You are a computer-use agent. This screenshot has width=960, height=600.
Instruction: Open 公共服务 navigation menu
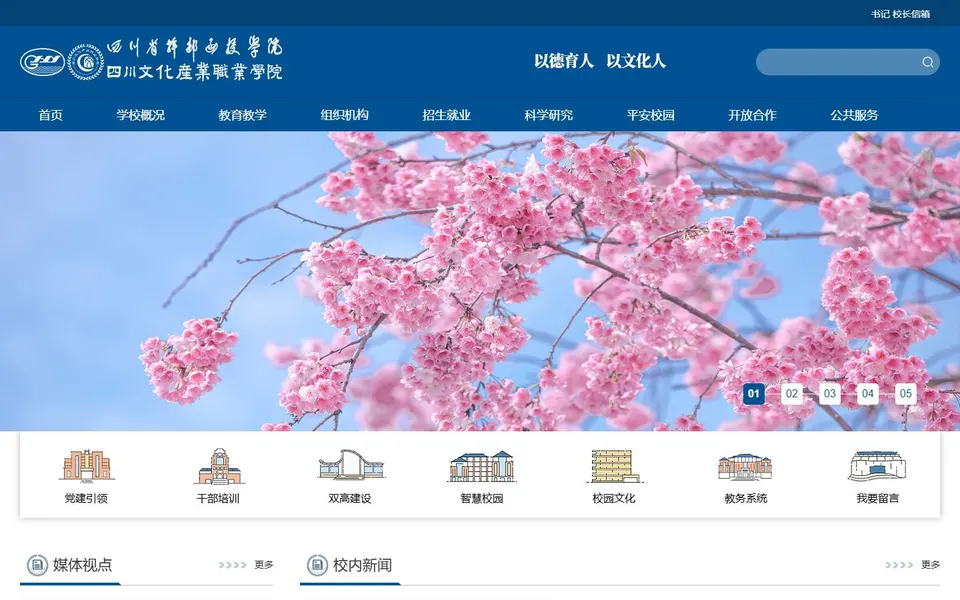click(x=854, y=115)
